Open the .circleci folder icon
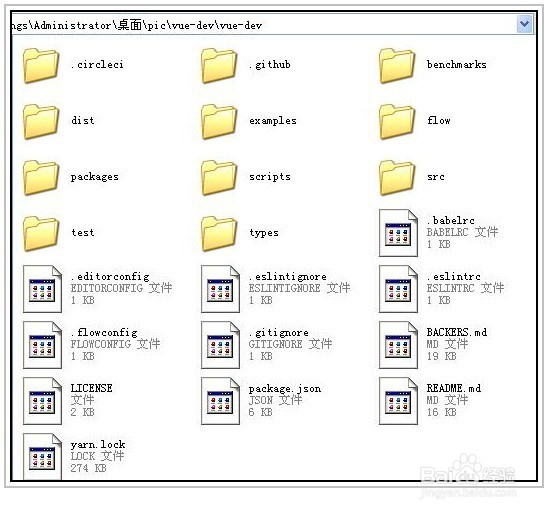The width and height of the screenshot is (548, 512). (x=41, y=66)
